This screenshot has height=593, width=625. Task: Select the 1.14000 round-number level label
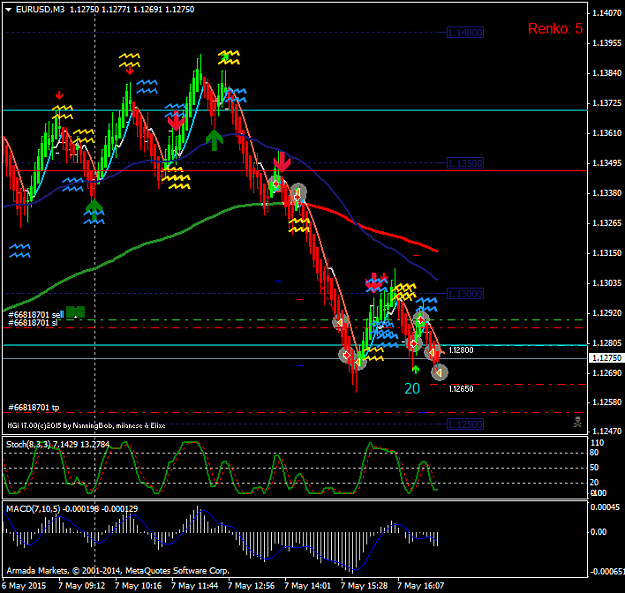point(465,33)
